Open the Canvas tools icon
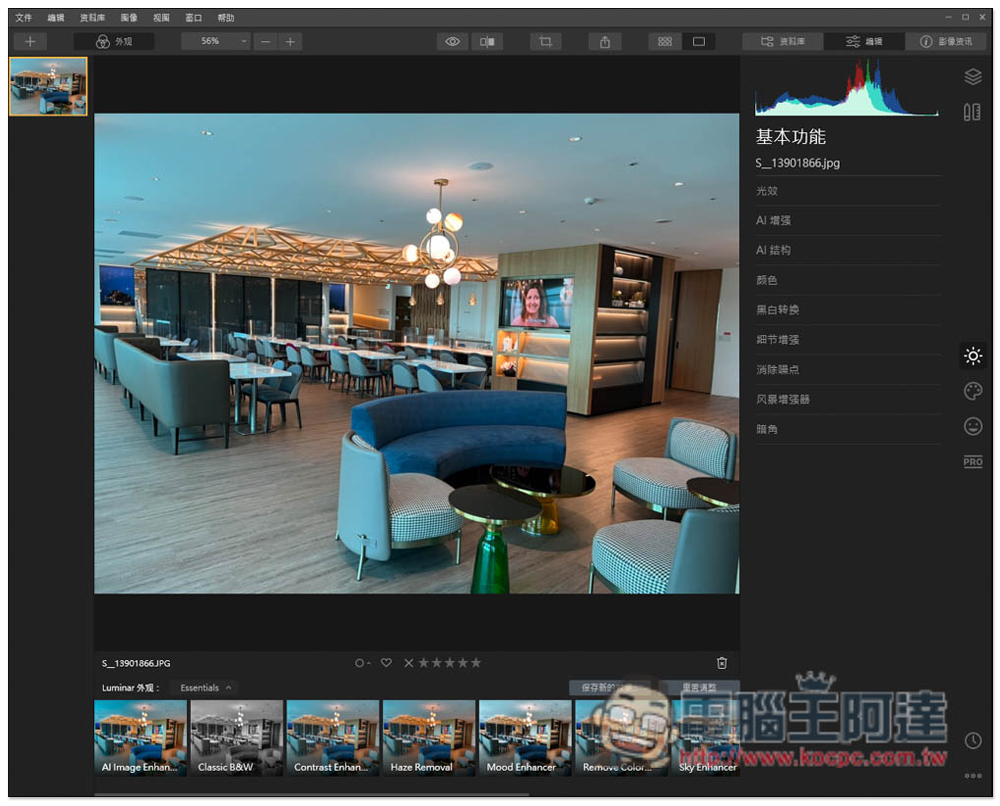 (x=972, y=112)
